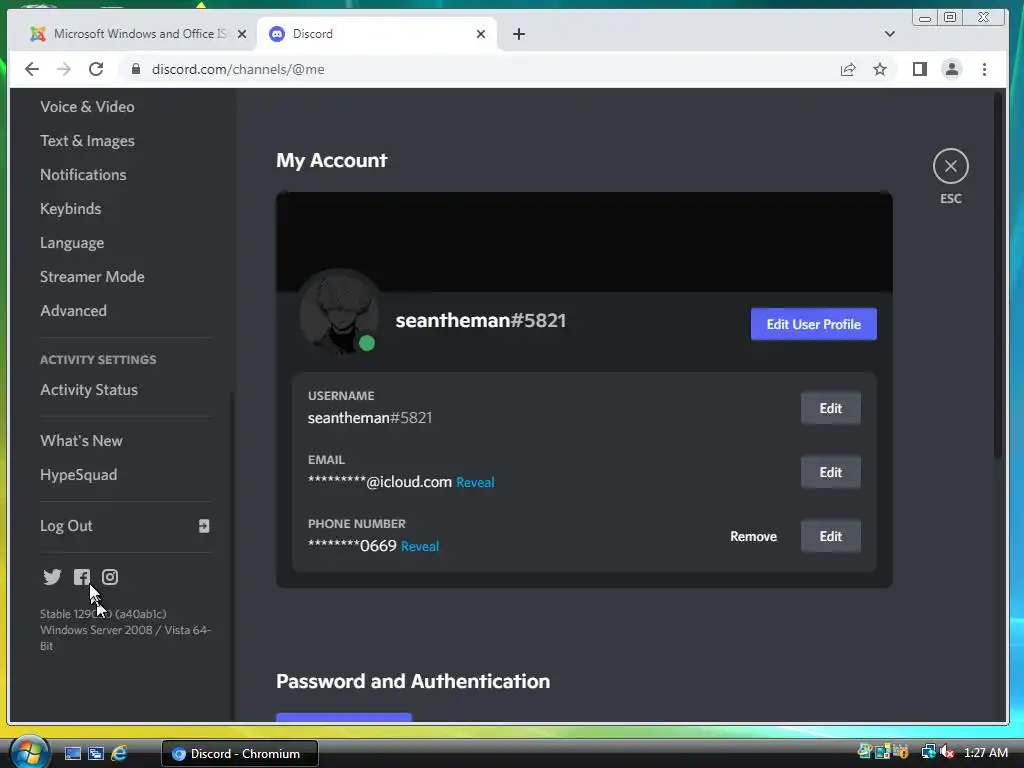The image size is (1024, 768).
Task: Click Discord - Chromium taskbar button
Action: click(240, 754)
